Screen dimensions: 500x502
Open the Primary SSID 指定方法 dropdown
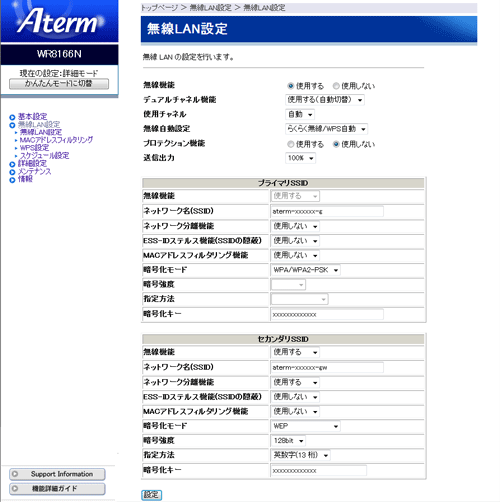tap(299, 299)
